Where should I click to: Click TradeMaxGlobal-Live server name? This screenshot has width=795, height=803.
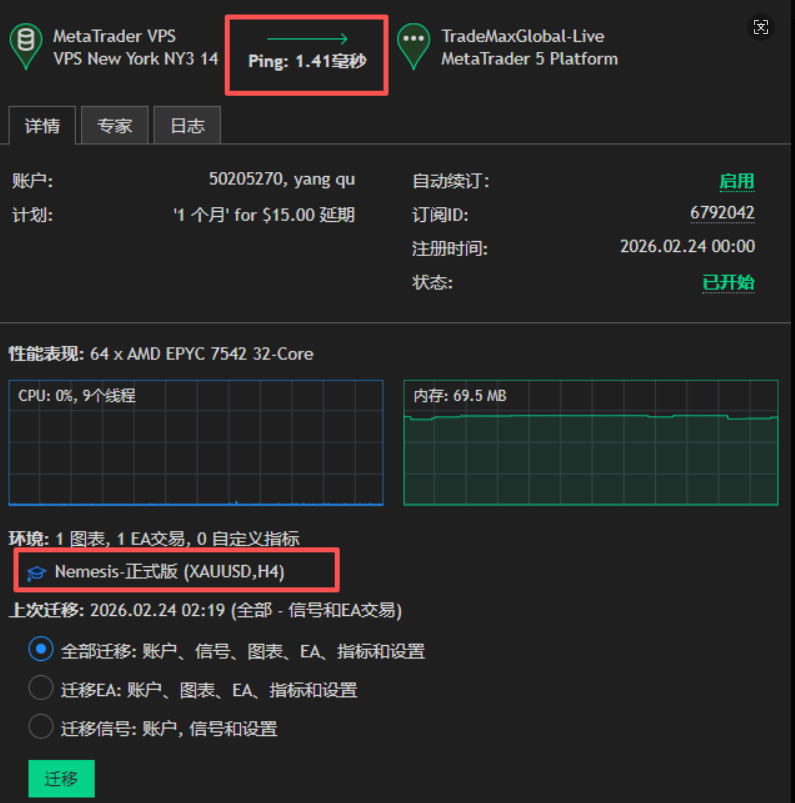tap(523, 36)
